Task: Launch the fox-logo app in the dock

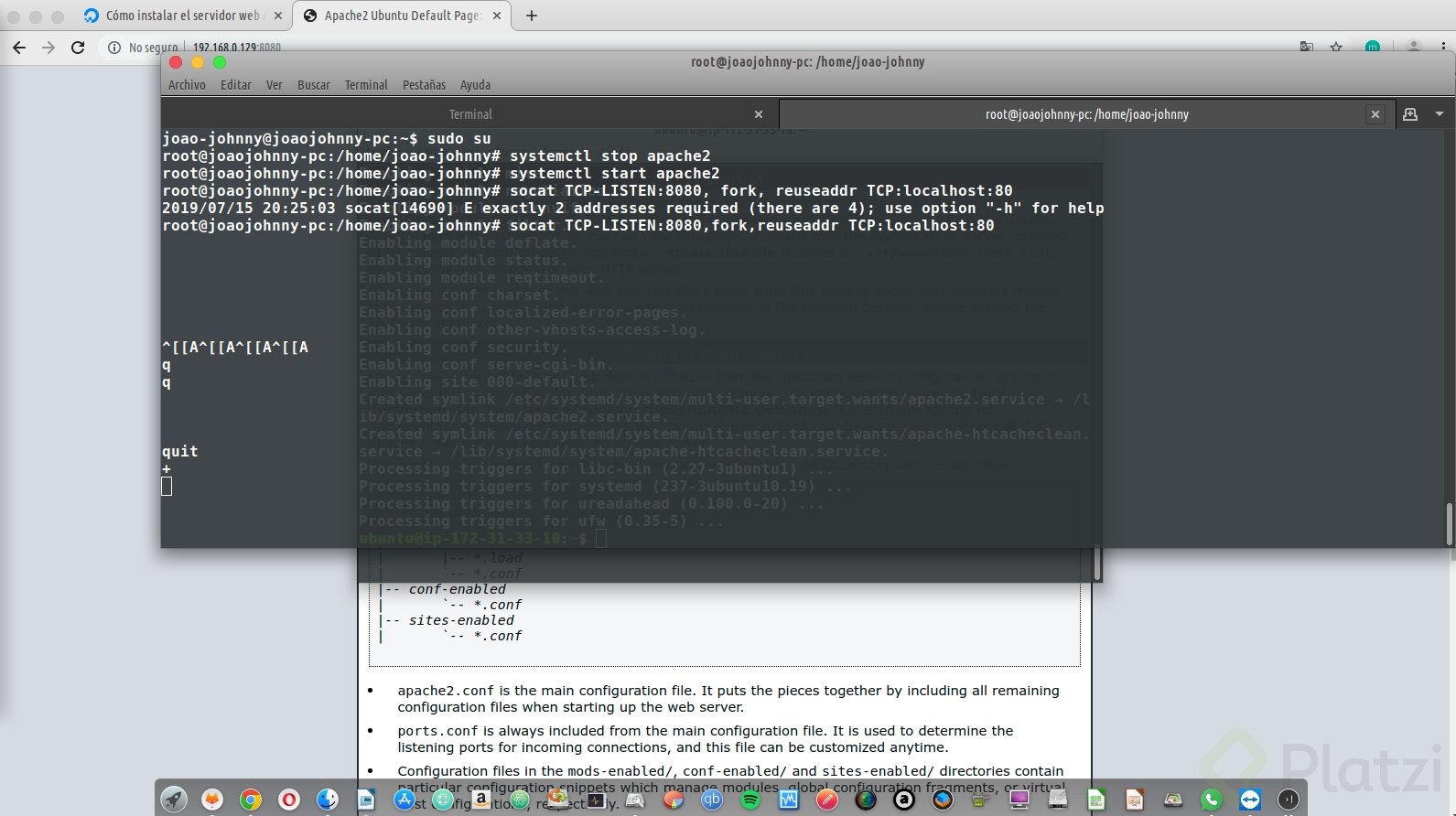Action: (212, 800)
